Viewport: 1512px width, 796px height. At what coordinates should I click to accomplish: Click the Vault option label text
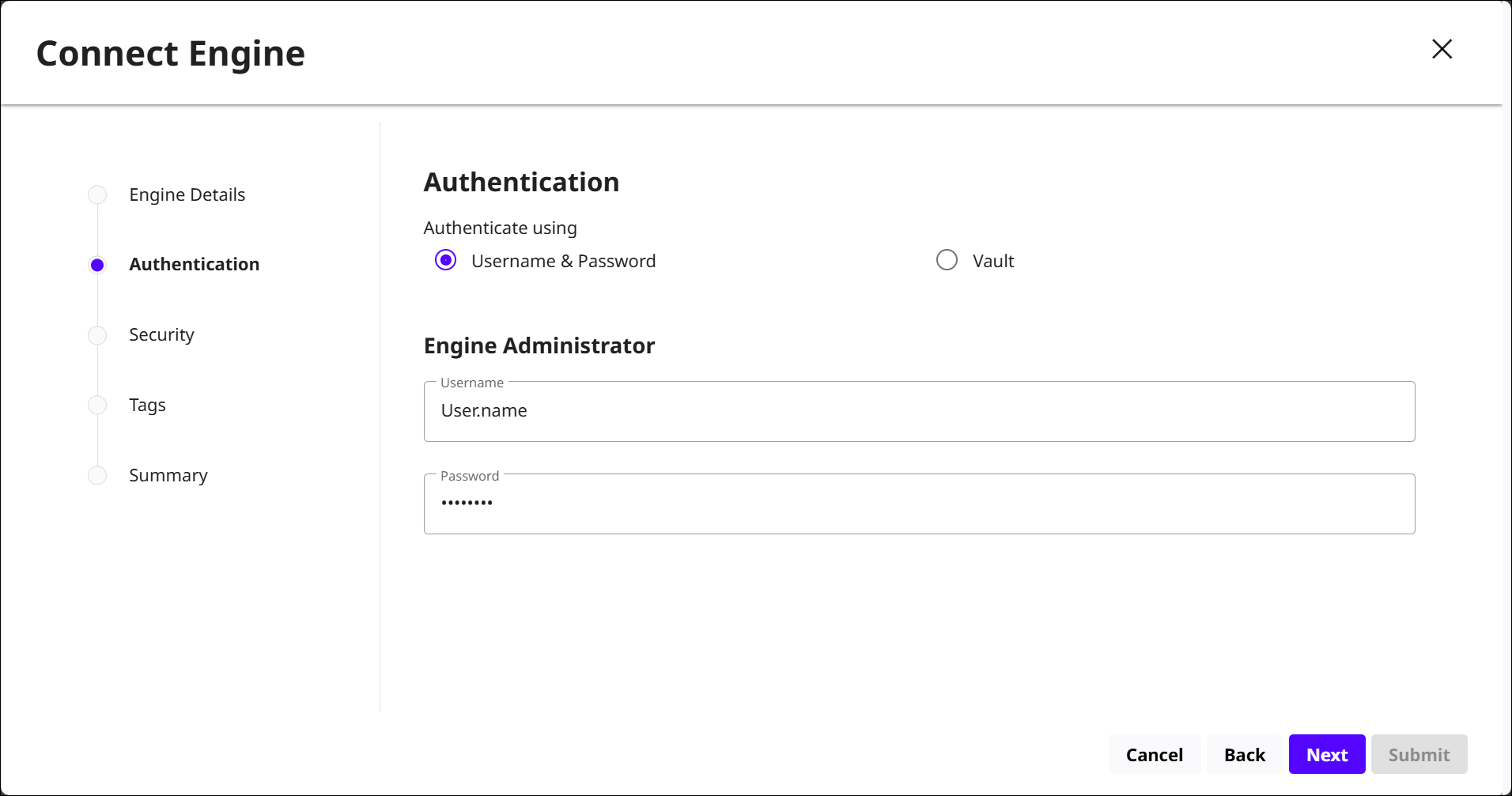[x=993, y=261]
